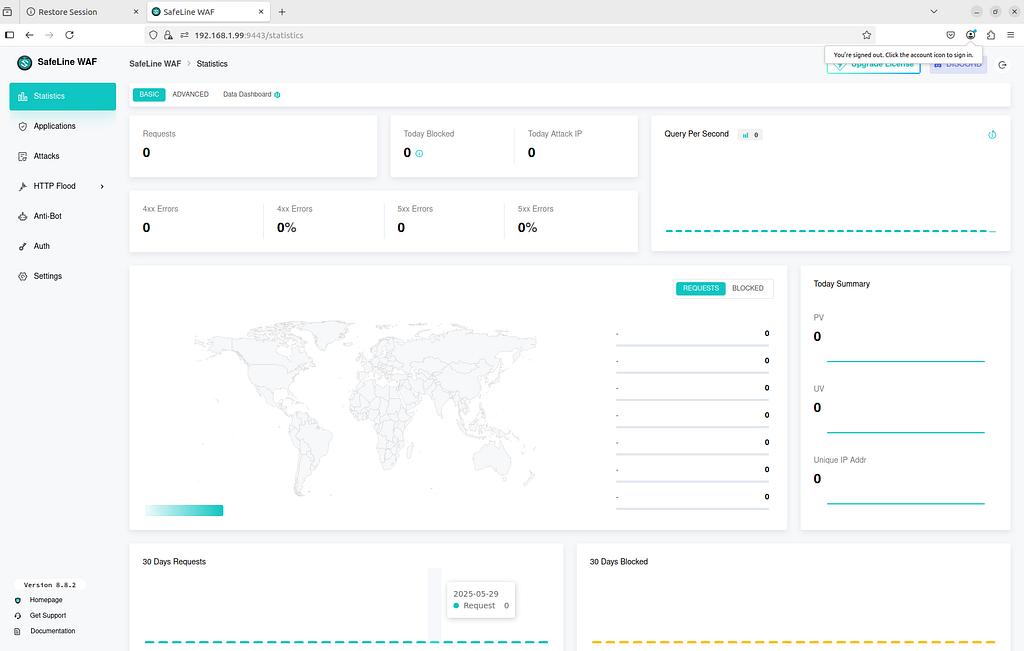
Task: Click the tracking protection shield icon
Action: pos(153,35)
